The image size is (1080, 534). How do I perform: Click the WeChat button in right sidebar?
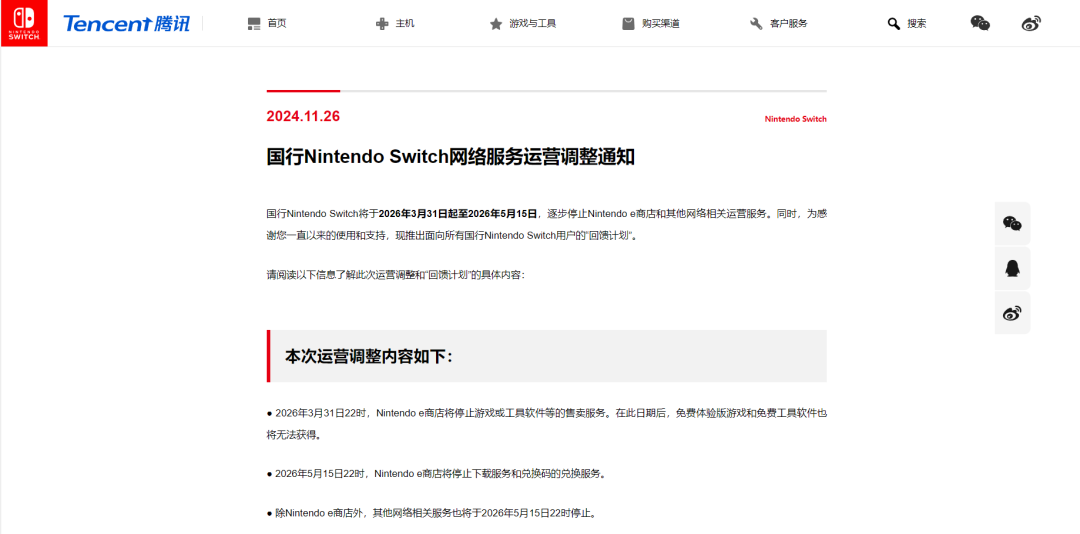[1012, 223]
